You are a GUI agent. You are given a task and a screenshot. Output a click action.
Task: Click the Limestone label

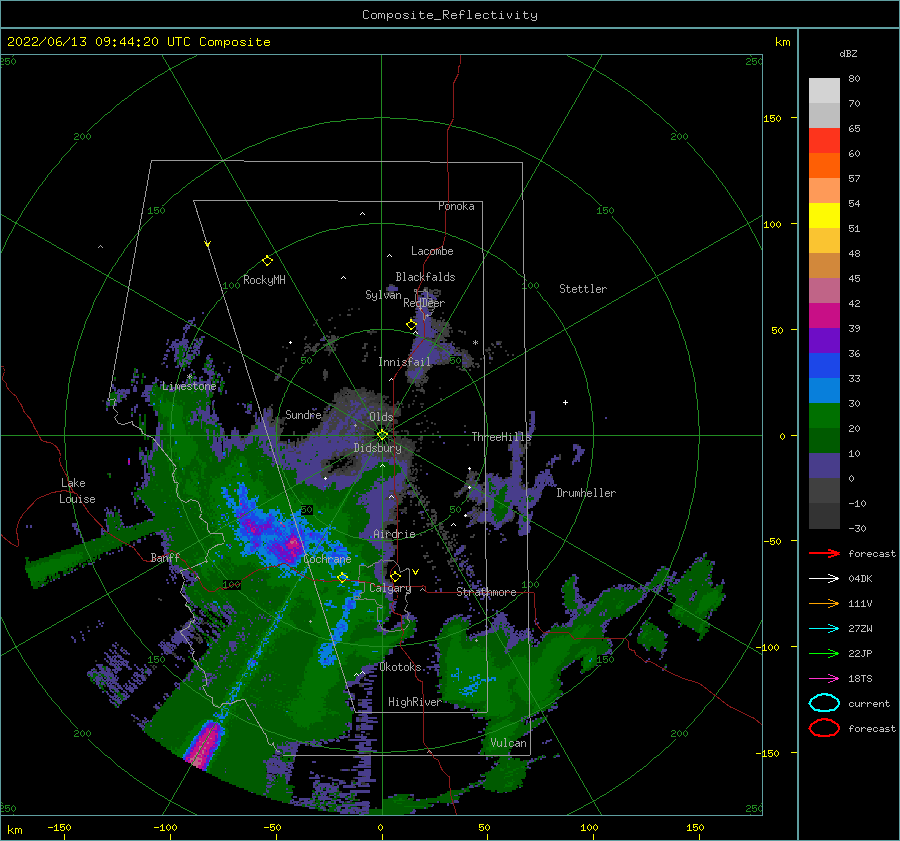[x=189, y=386]
